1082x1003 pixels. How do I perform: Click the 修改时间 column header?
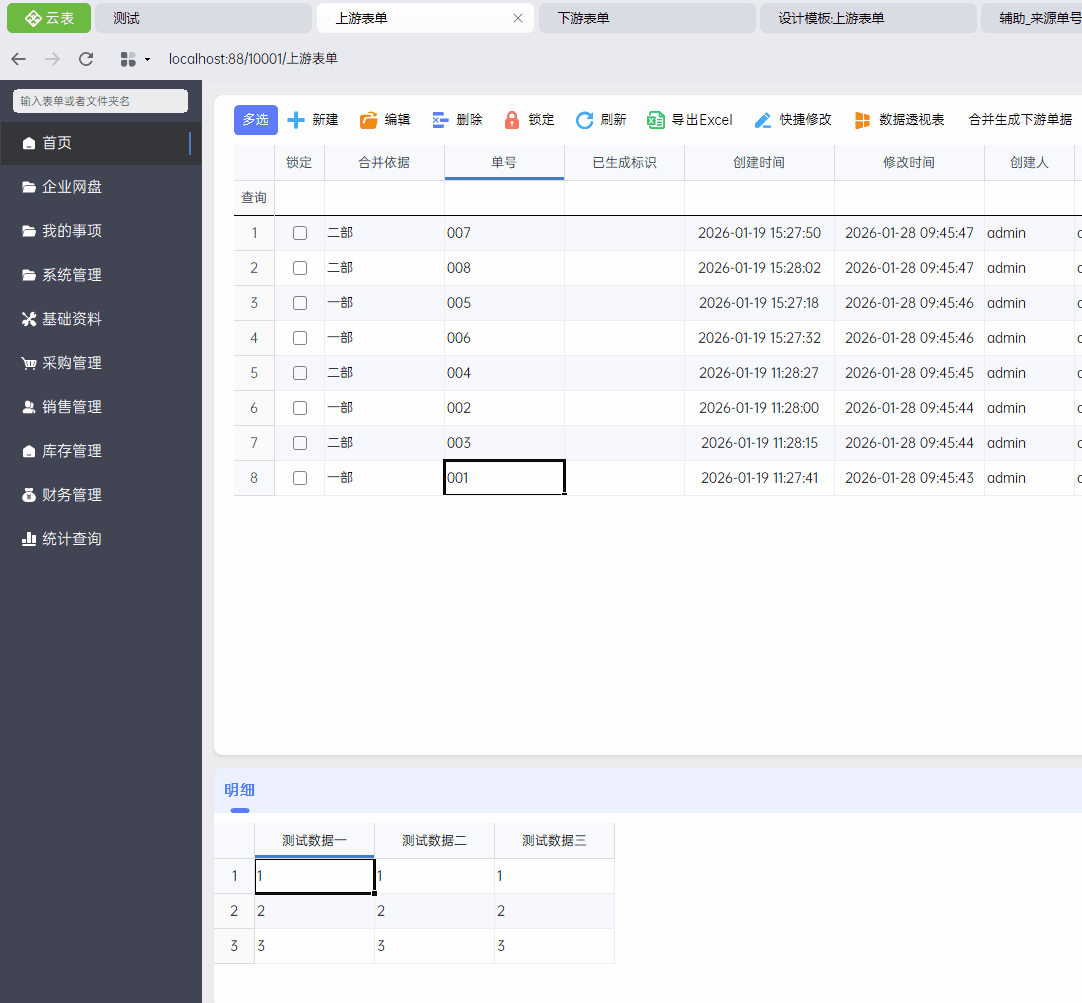tap(909, 163)
